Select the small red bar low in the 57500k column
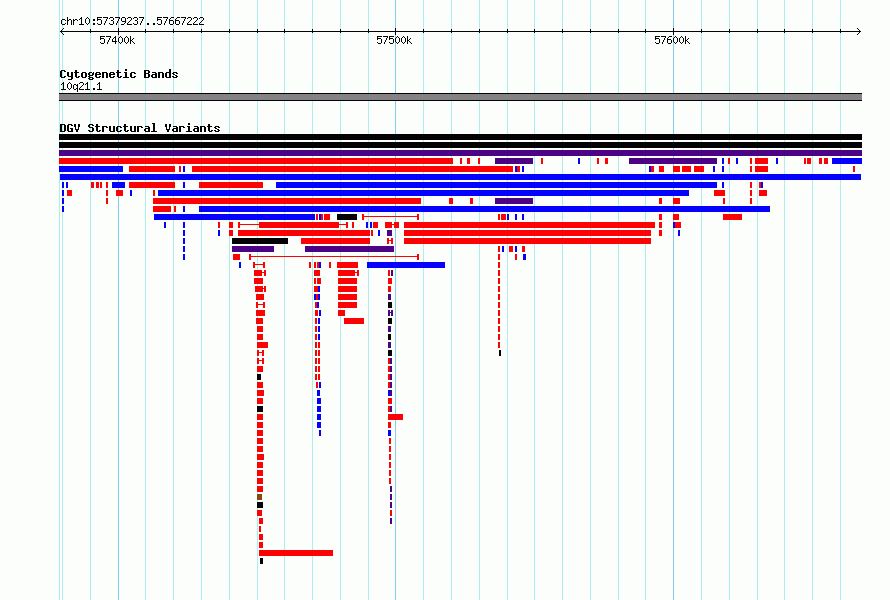This screenshot has height=600, width=890. (396, 417)
